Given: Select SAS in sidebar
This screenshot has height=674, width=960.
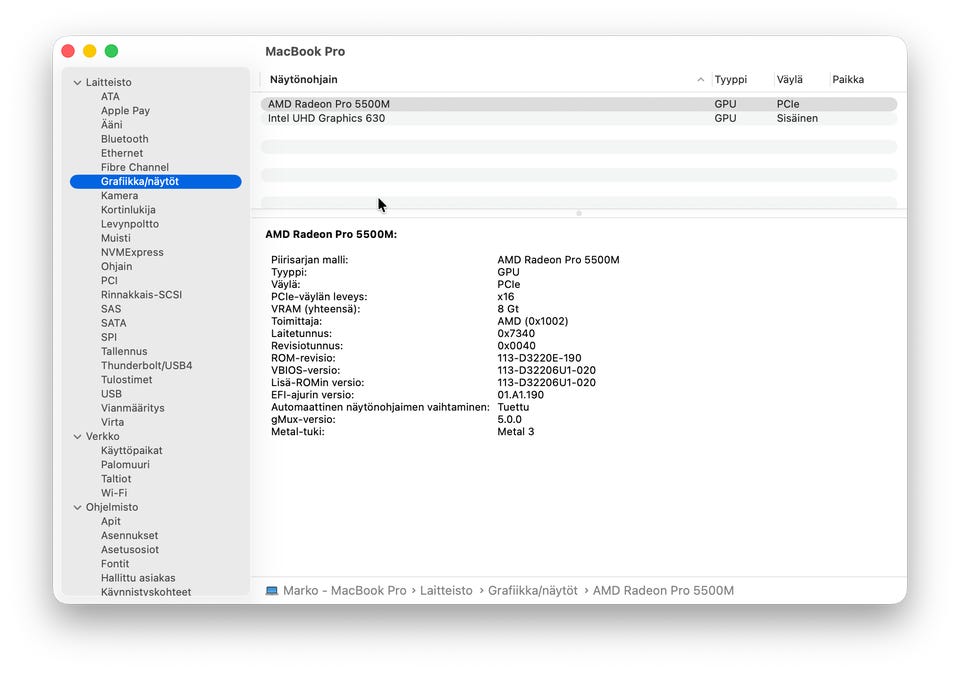Looking at the screenshot, I should tap(111, 309).
